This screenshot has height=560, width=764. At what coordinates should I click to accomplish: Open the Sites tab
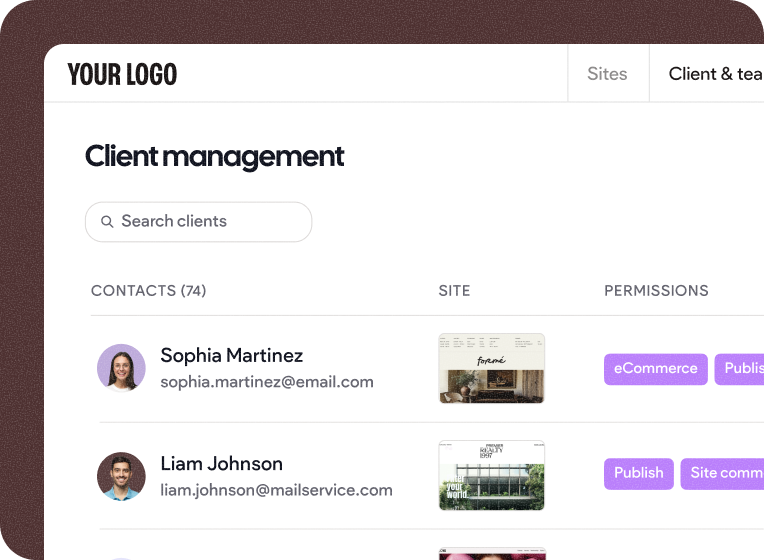click(608, 74)
